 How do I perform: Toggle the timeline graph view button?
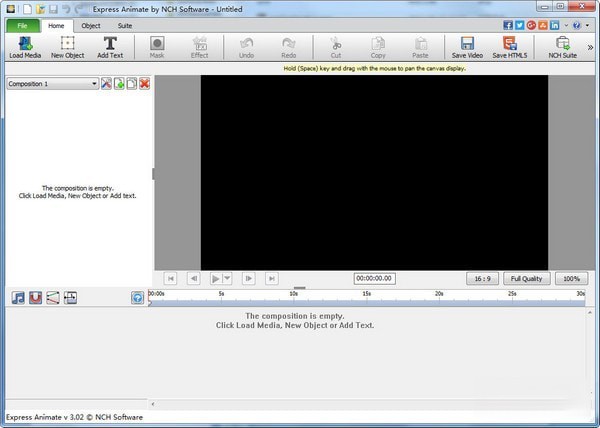click(x=53, y=297)
